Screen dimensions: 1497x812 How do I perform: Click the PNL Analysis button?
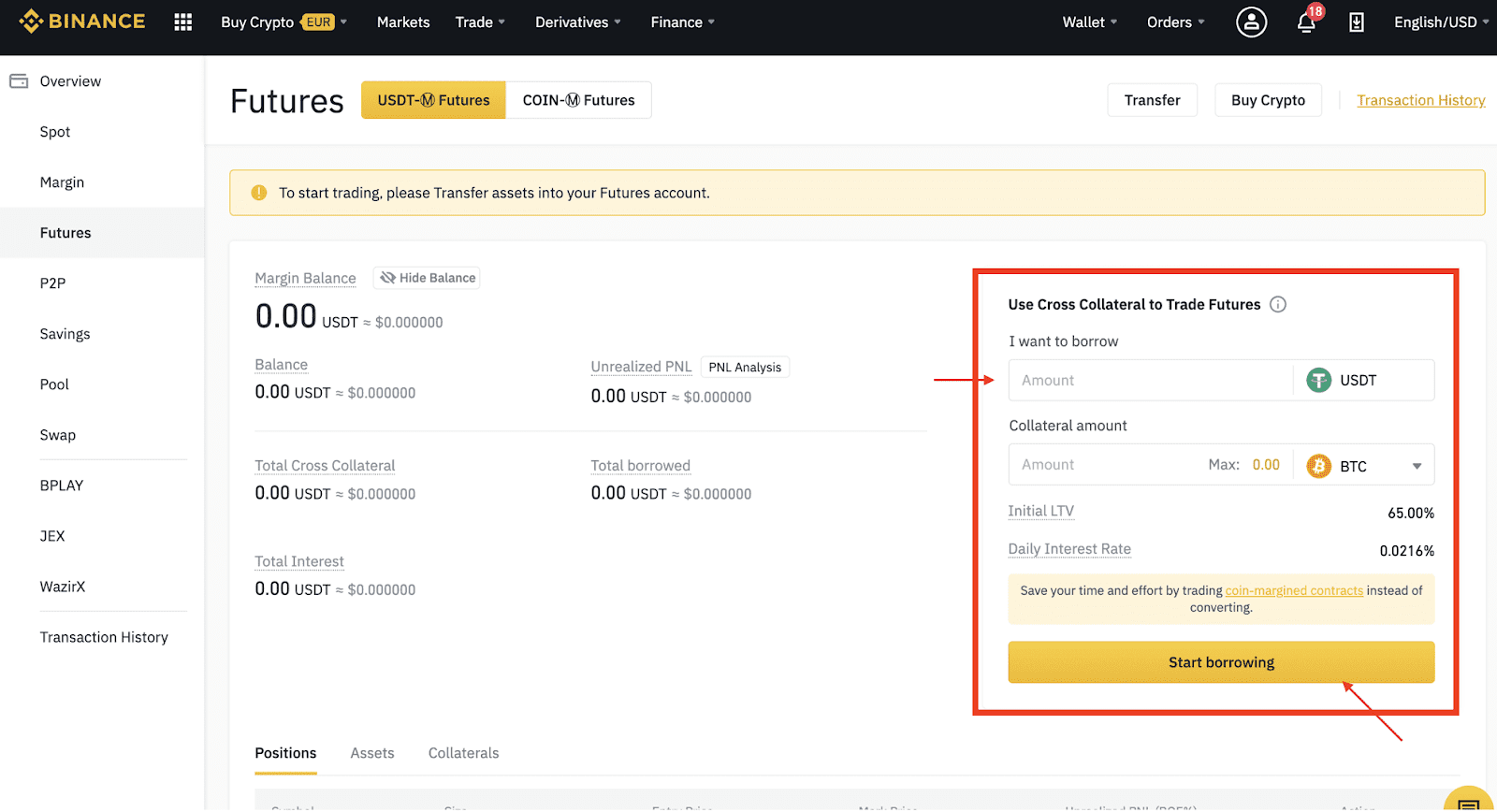tap(745, 367)
